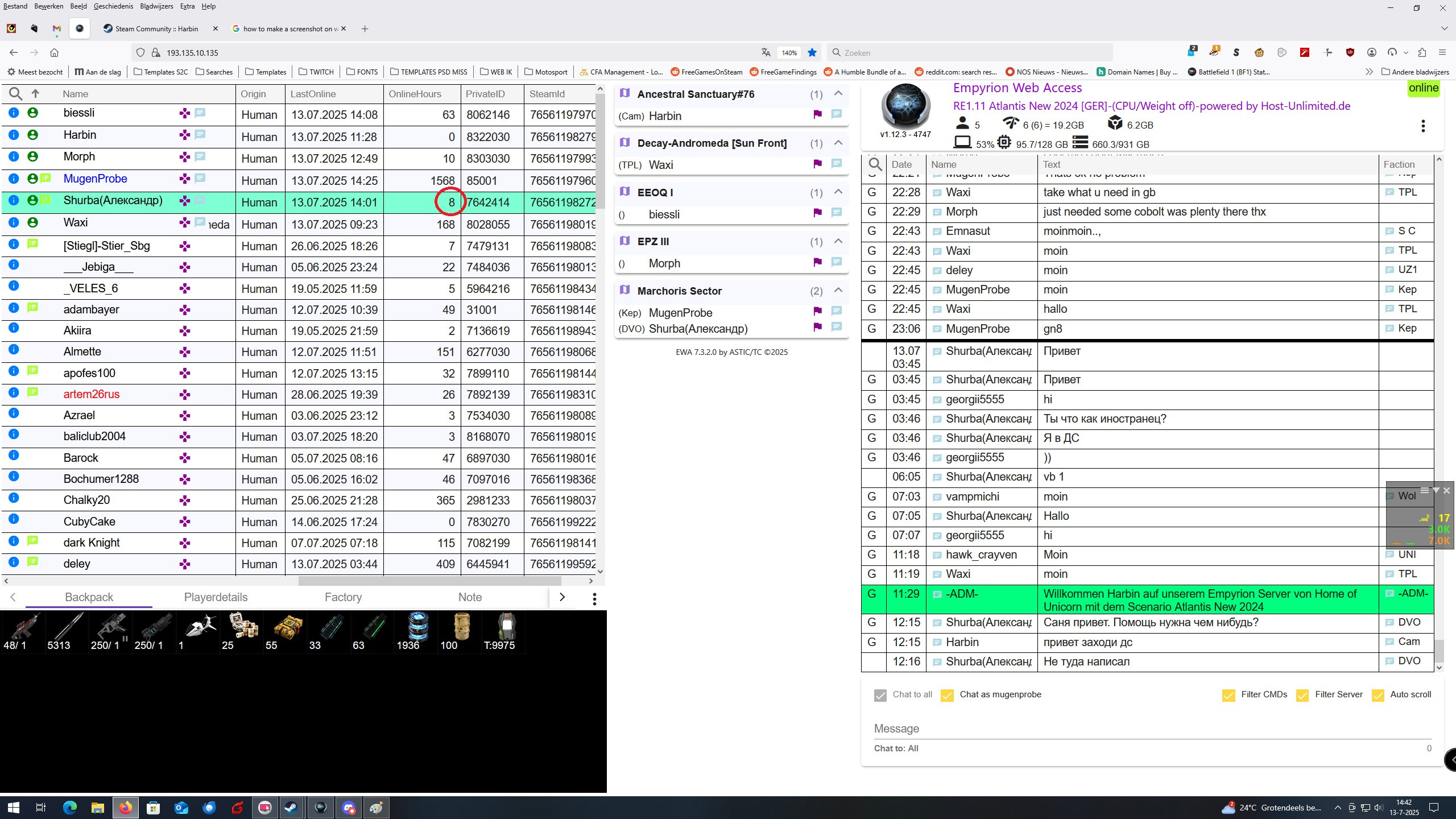Viewport: 1456px width, 819px height.
Task: Click the map icon for Marchoris Sector
Action: click(x=624, y=290)
